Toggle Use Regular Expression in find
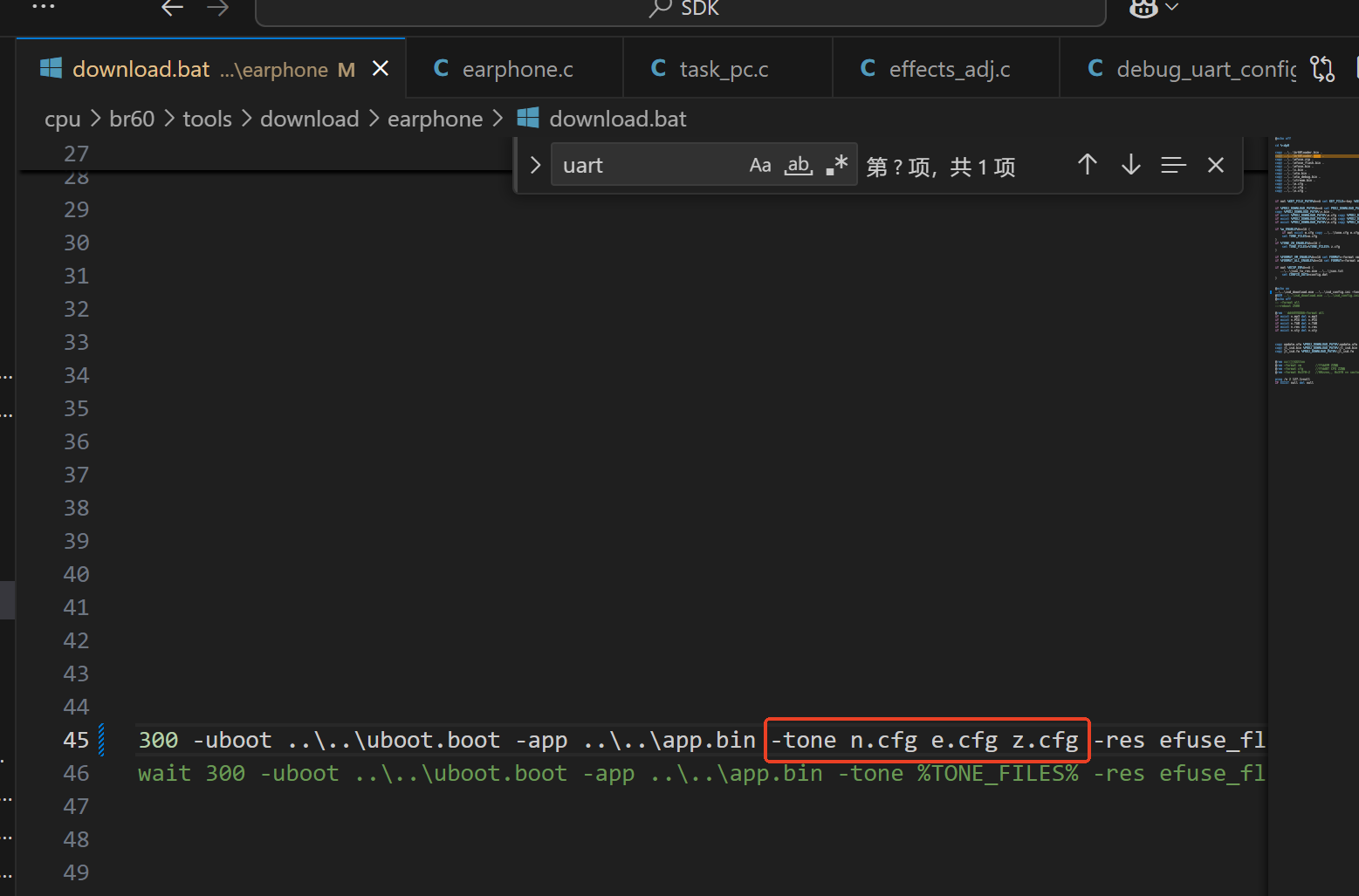The image size is (1359, 896). pos(836,165)
